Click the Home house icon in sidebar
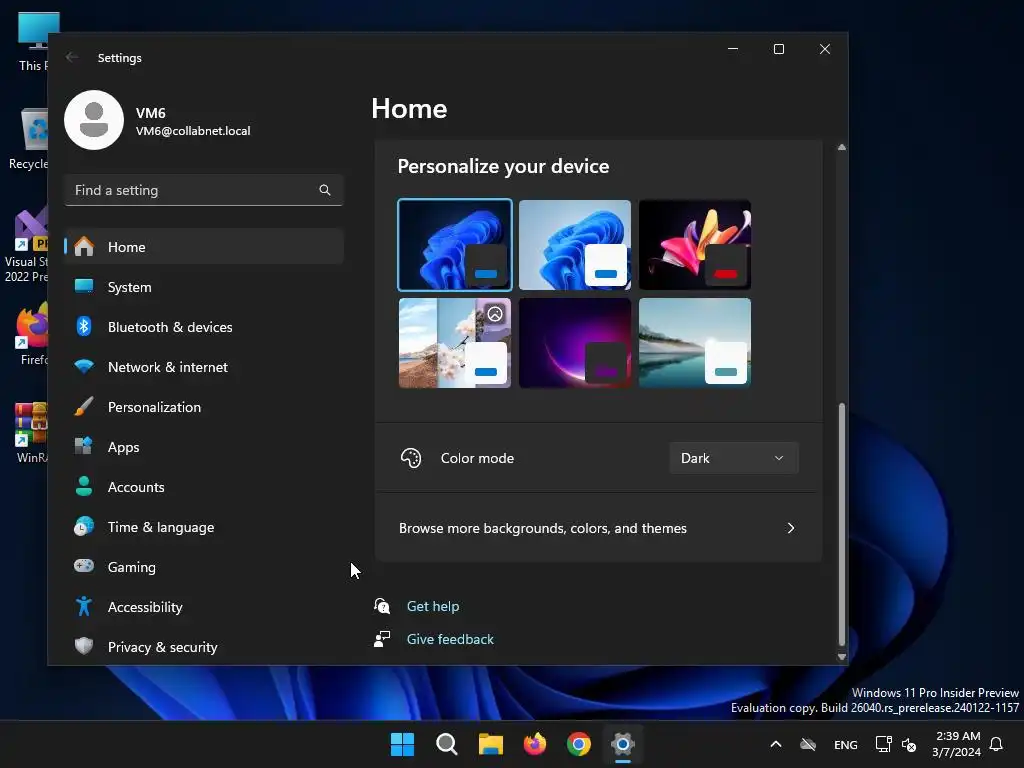Screen dimensions: 1024x768 coord(84,247)
